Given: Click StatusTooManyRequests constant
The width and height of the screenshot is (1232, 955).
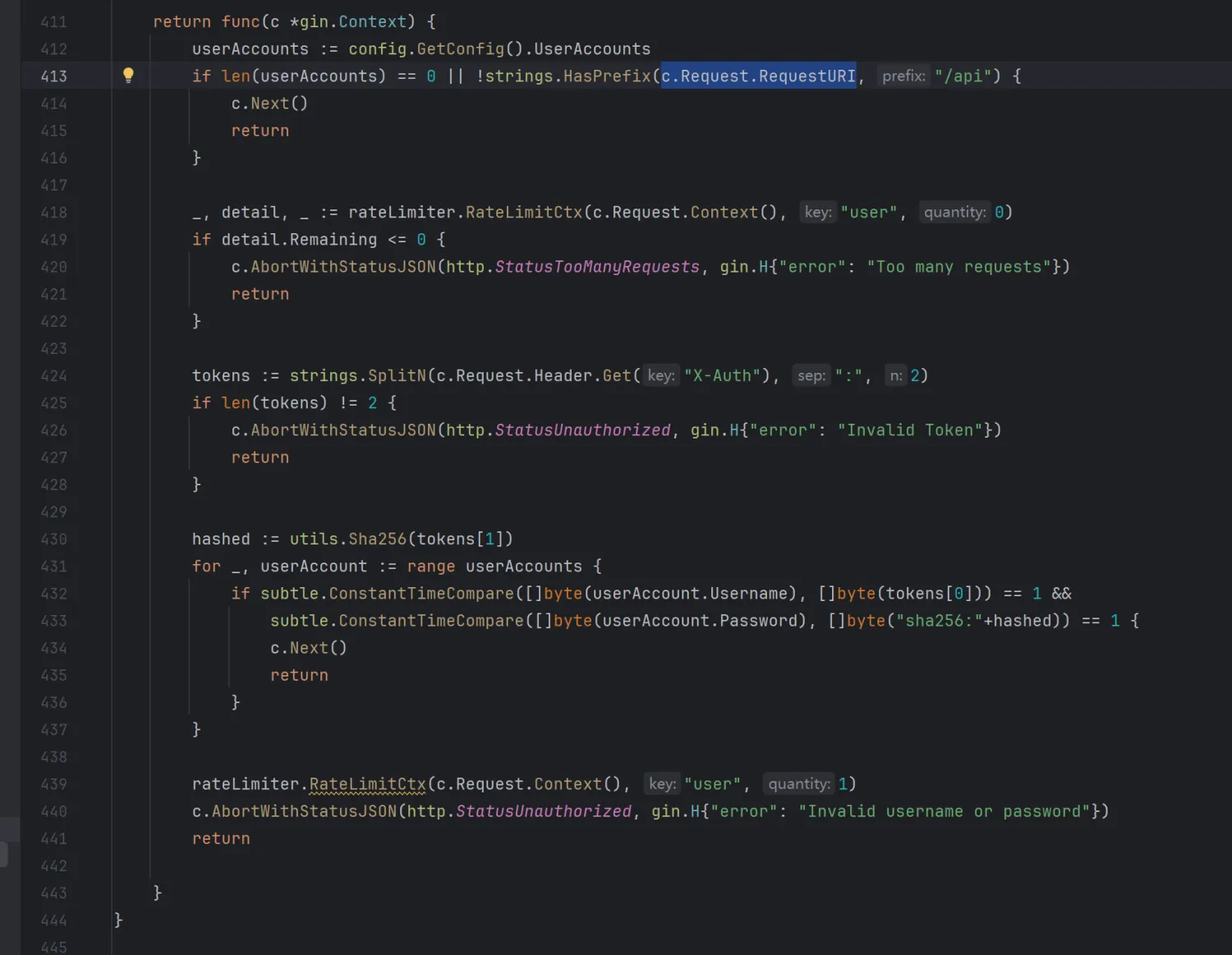Looking at the screenshot, I should (x=597, y=267).
